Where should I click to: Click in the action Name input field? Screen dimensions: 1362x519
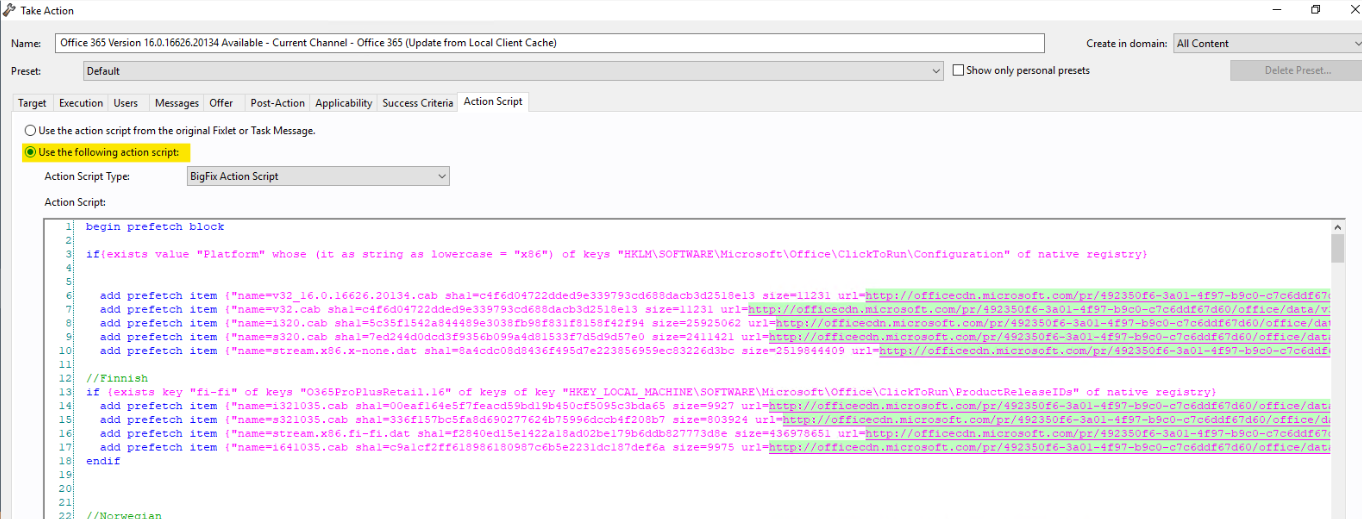coord(550,43)
